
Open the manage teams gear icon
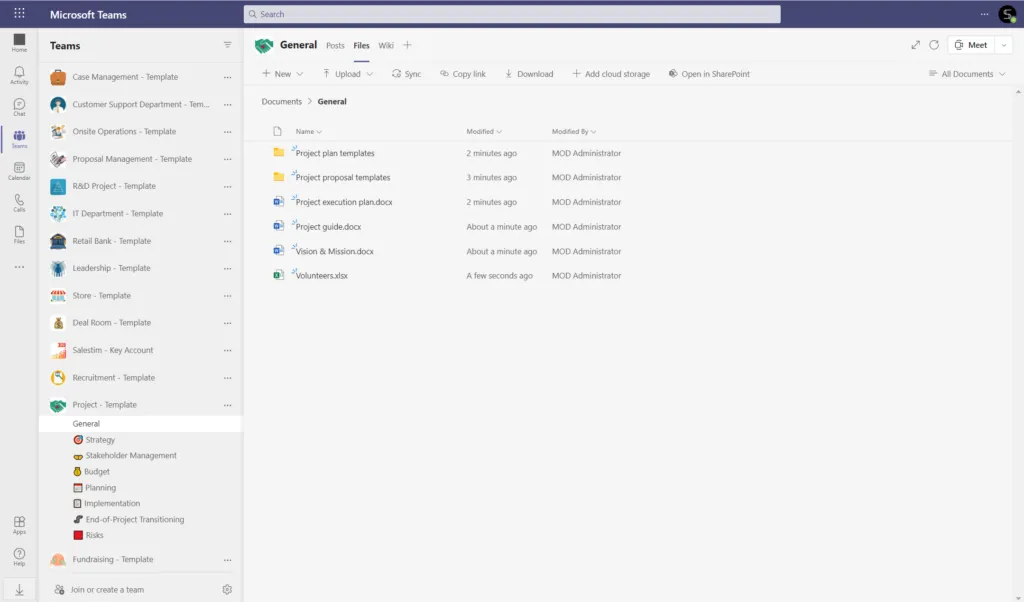tap(227, 590)
